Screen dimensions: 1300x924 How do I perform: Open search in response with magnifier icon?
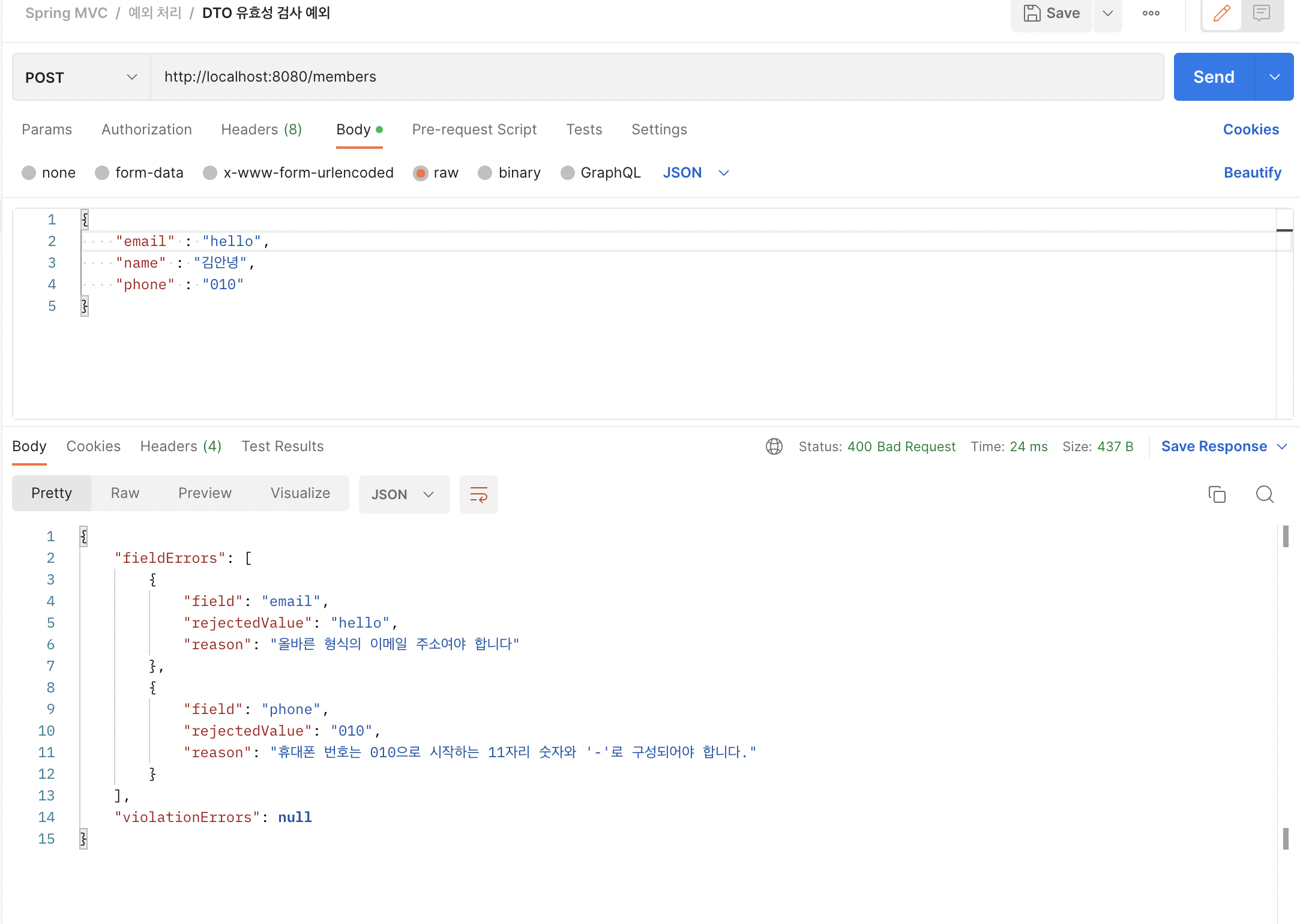[x=1265, y=494]
